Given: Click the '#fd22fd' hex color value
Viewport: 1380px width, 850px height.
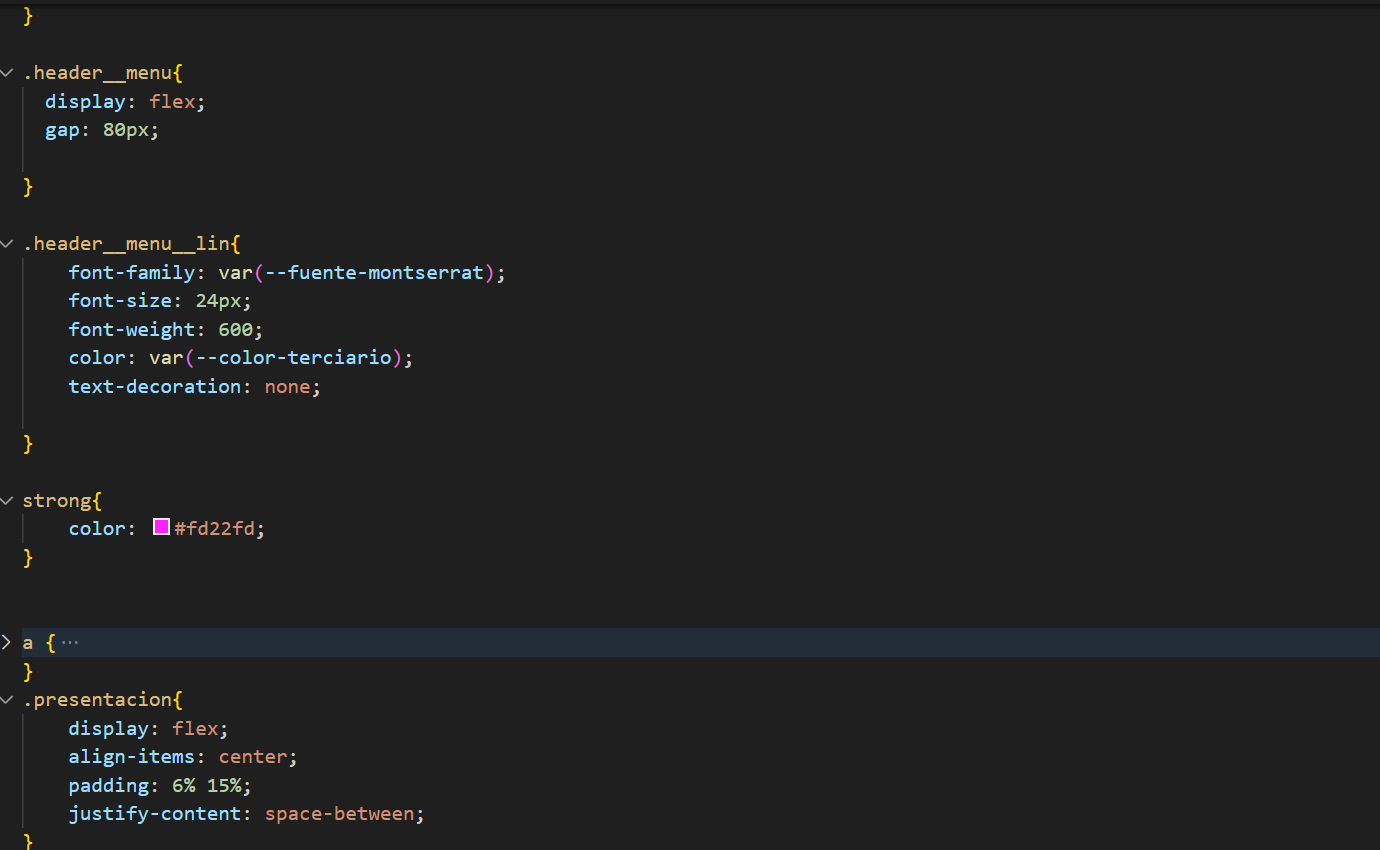Looking at the screenshot, I should (214, 529).
